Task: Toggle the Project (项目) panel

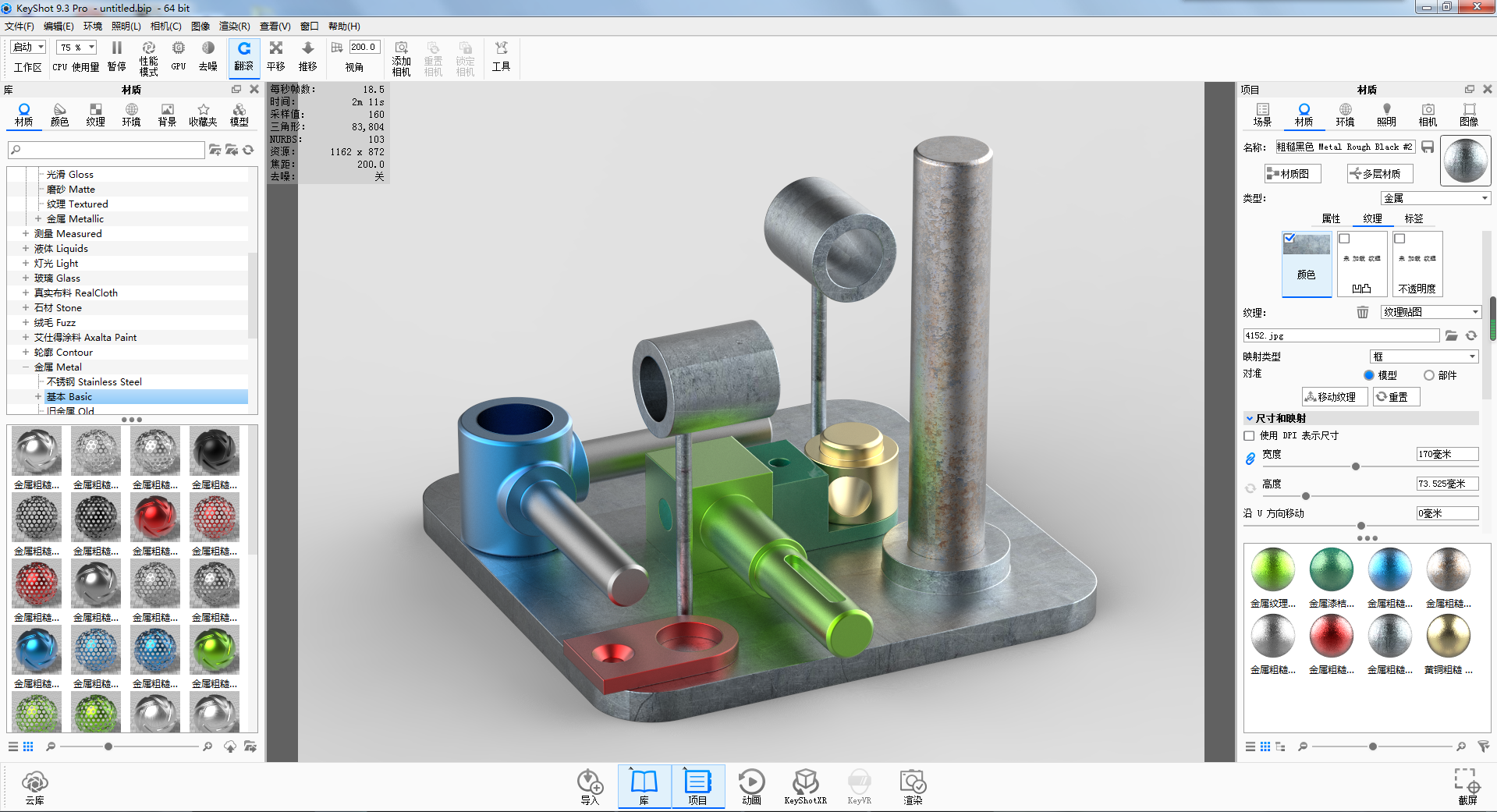Action: click(697, 787)
